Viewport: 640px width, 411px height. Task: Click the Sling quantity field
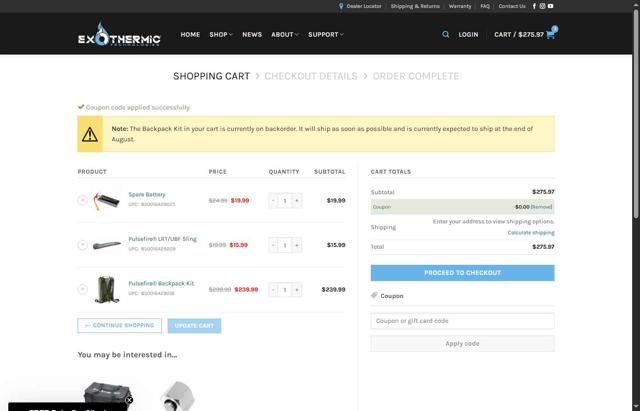tap(285, 245)
